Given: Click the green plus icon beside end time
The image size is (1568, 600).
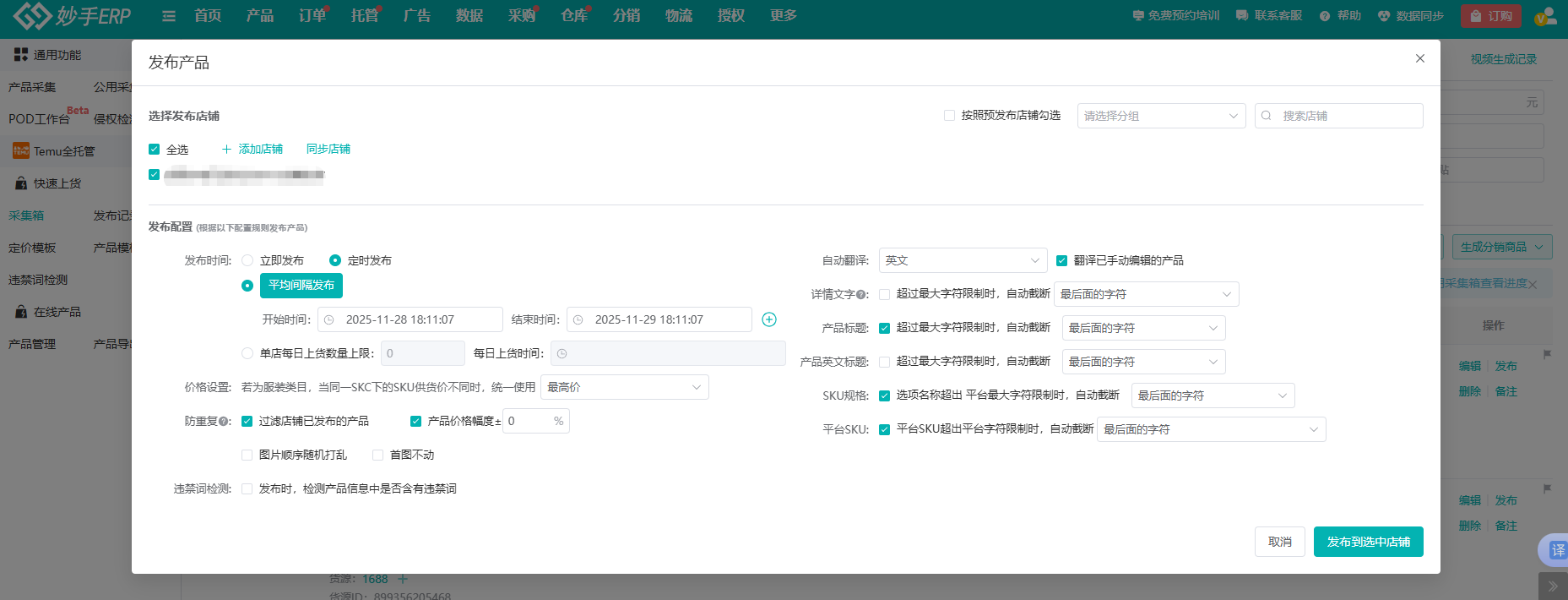Looking at the screenshot, I should [768, 319].
